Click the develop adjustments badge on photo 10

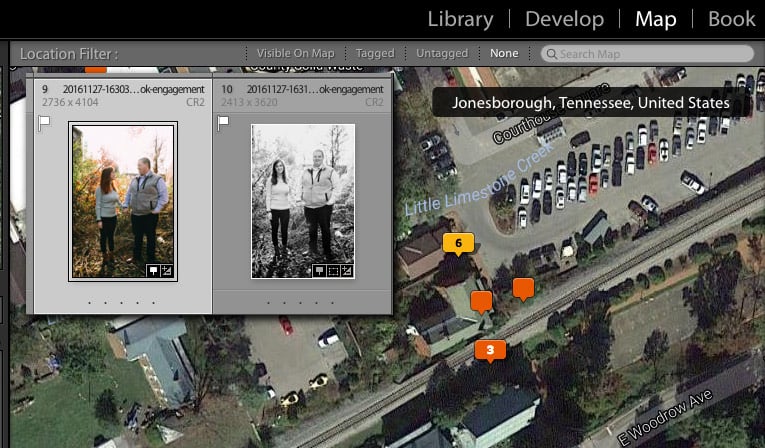346,271
